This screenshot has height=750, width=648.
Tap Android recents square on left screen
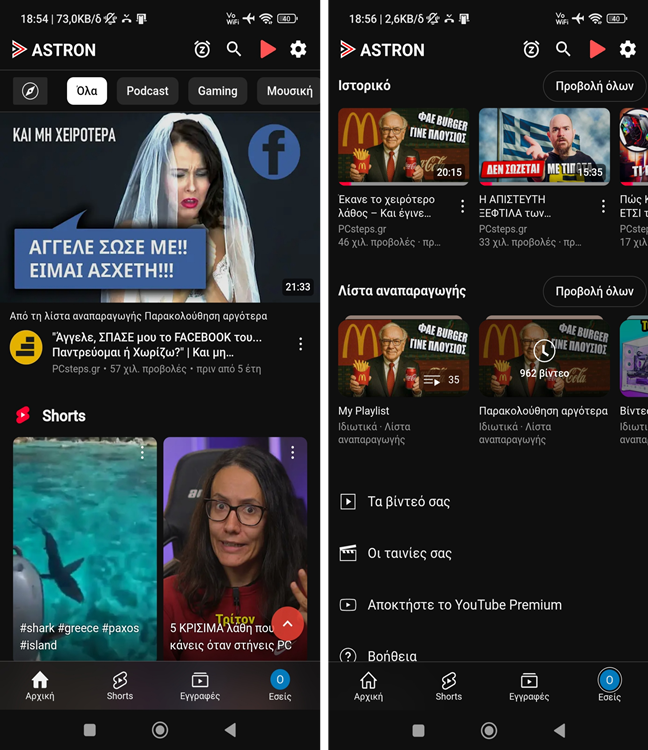click(x=89, y=730)
